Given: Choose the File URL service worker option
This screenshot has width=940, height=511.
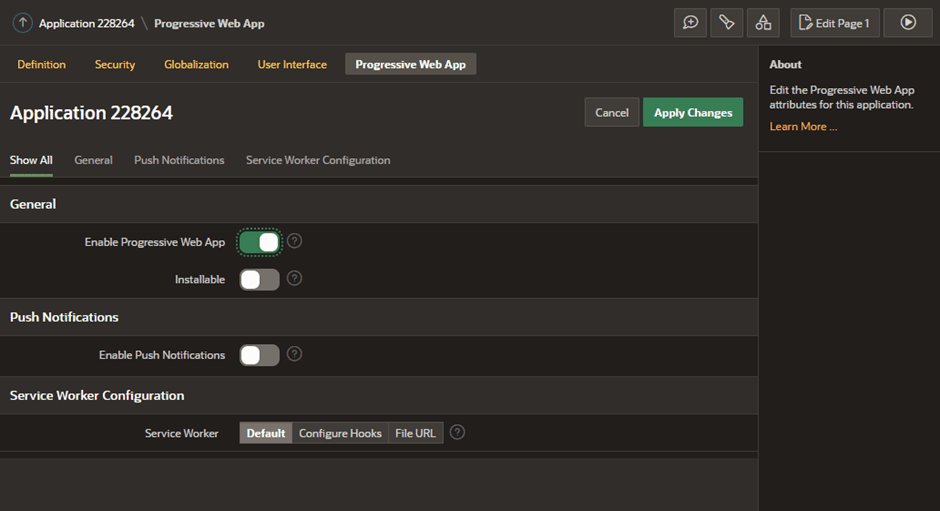Looking at the screenshot, I should click(x=415, y=433).
